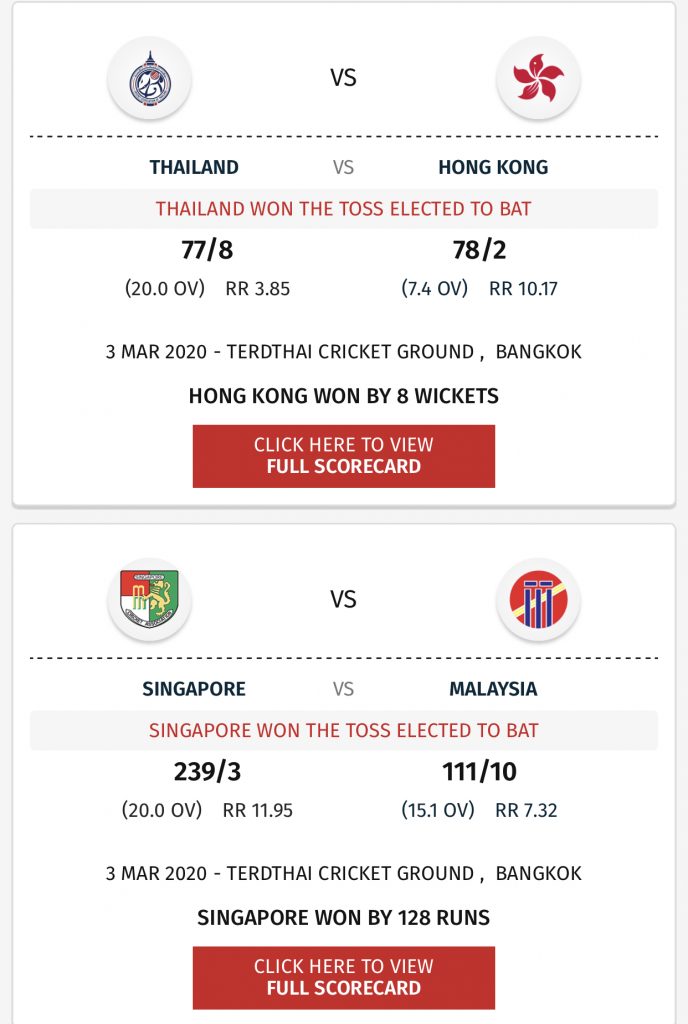Tap the Singapore won the toss banner
Viewport: 688px width, 1024px height.
pyautogui.click(x=343, y=730)
